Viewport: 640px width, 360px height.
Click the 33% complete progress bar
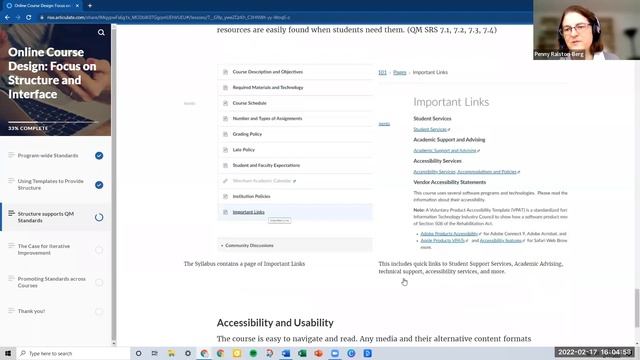[x=53, y=122]
